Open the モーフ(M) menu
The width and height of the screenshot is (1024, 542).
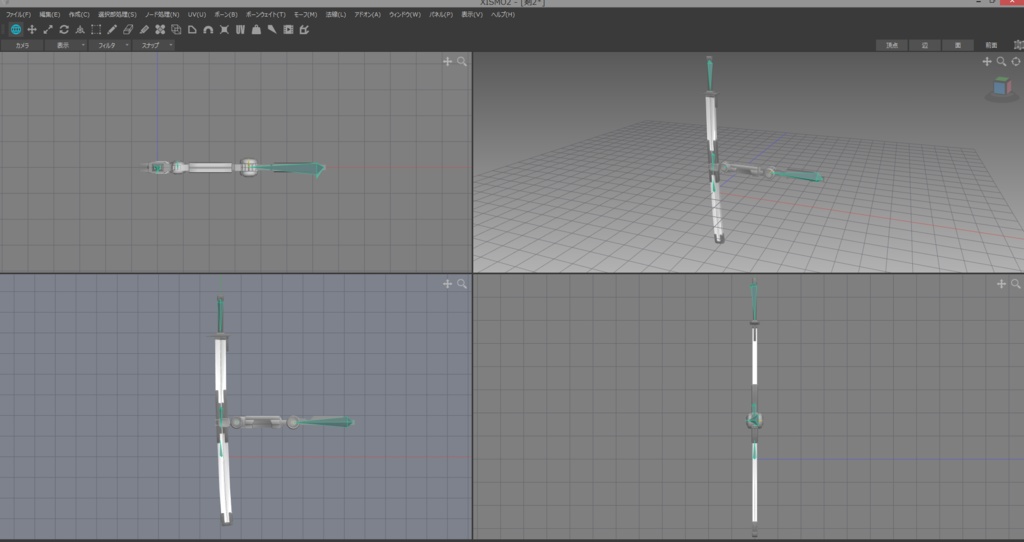click(306, 14)
